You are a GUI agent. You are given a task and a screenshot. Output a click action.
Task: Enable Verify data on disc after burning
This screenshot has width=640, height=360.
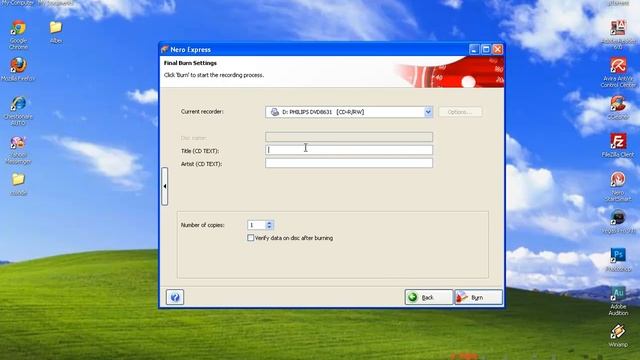pos(251,238)
